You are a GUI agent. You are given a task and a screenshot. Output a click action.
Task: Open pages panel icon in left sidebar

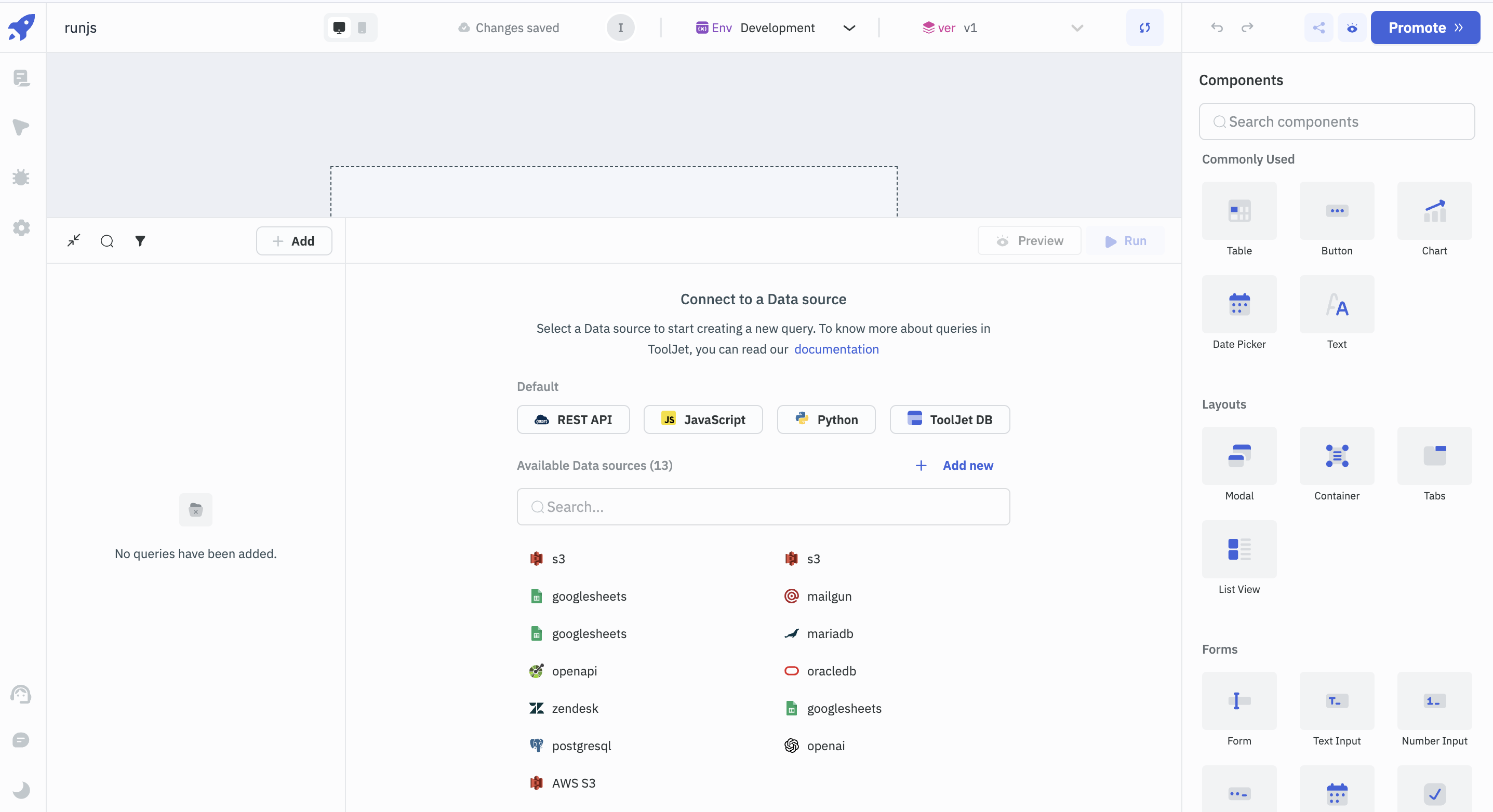(21, 77)
